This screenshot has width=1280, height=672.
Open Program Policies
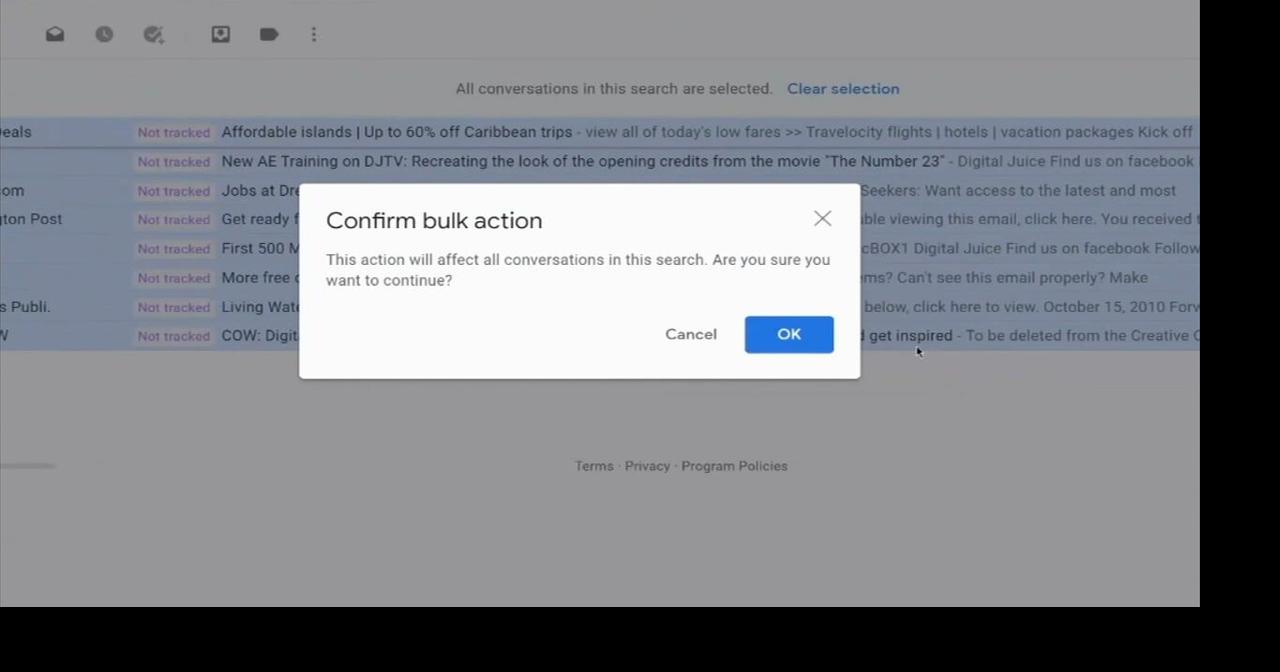click(734, 466)
